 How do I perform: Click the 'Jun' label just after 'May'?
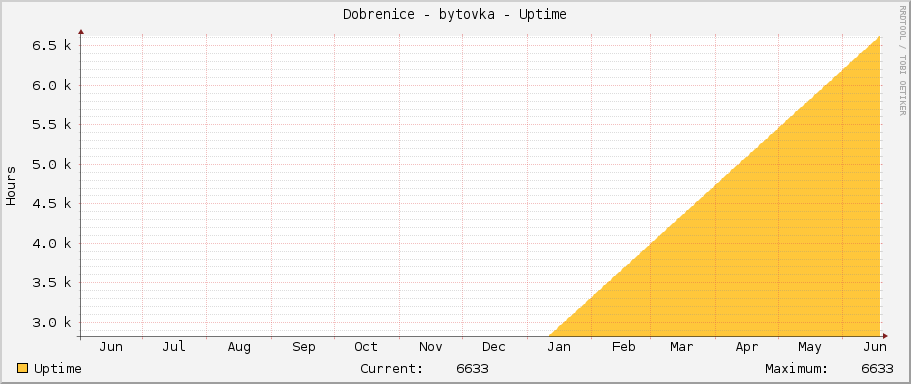(x=875, y=347)
